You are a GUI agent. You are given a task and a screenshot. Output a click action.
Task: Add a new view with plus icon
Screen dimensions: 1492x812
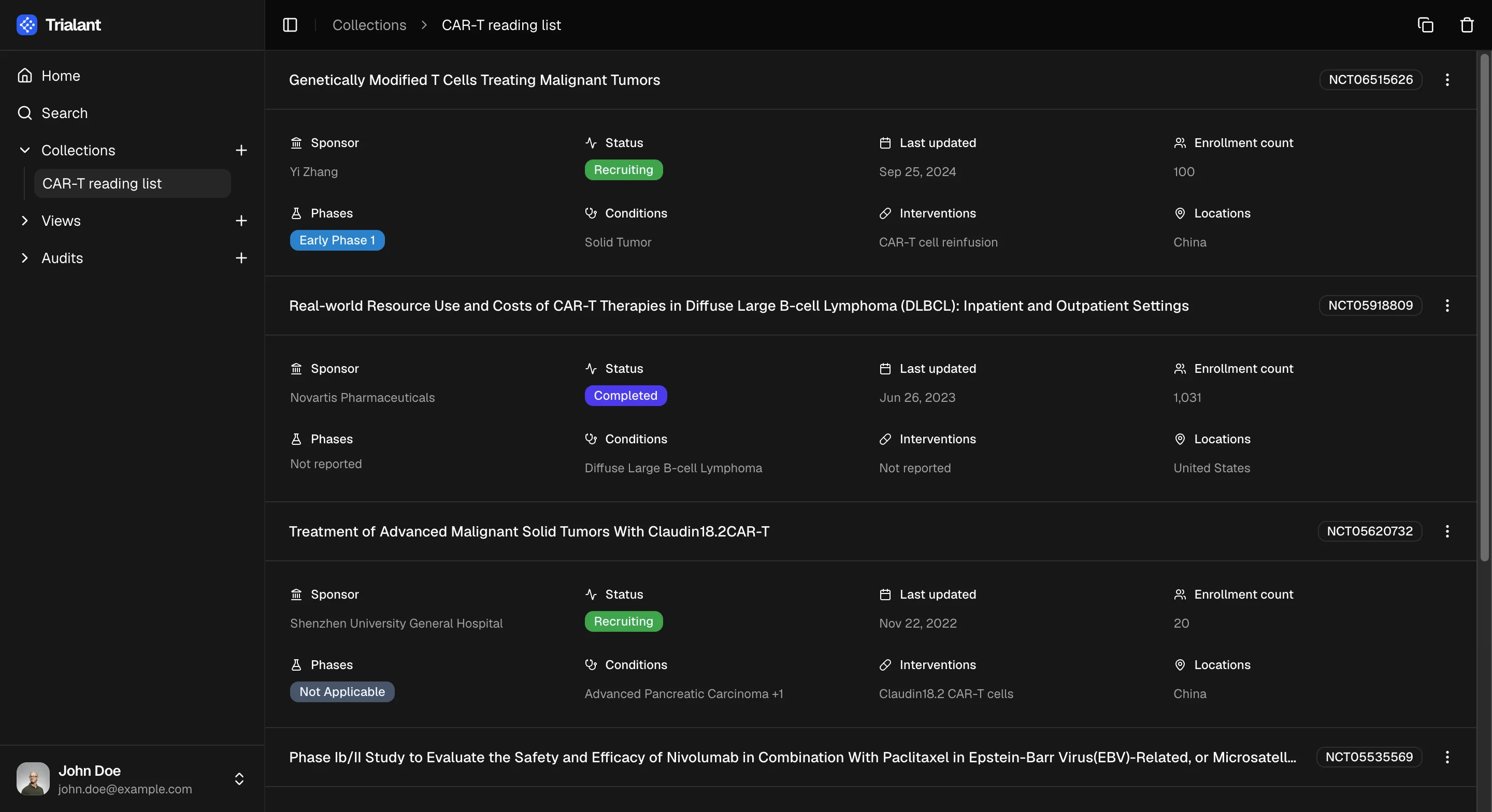(241, 221)
